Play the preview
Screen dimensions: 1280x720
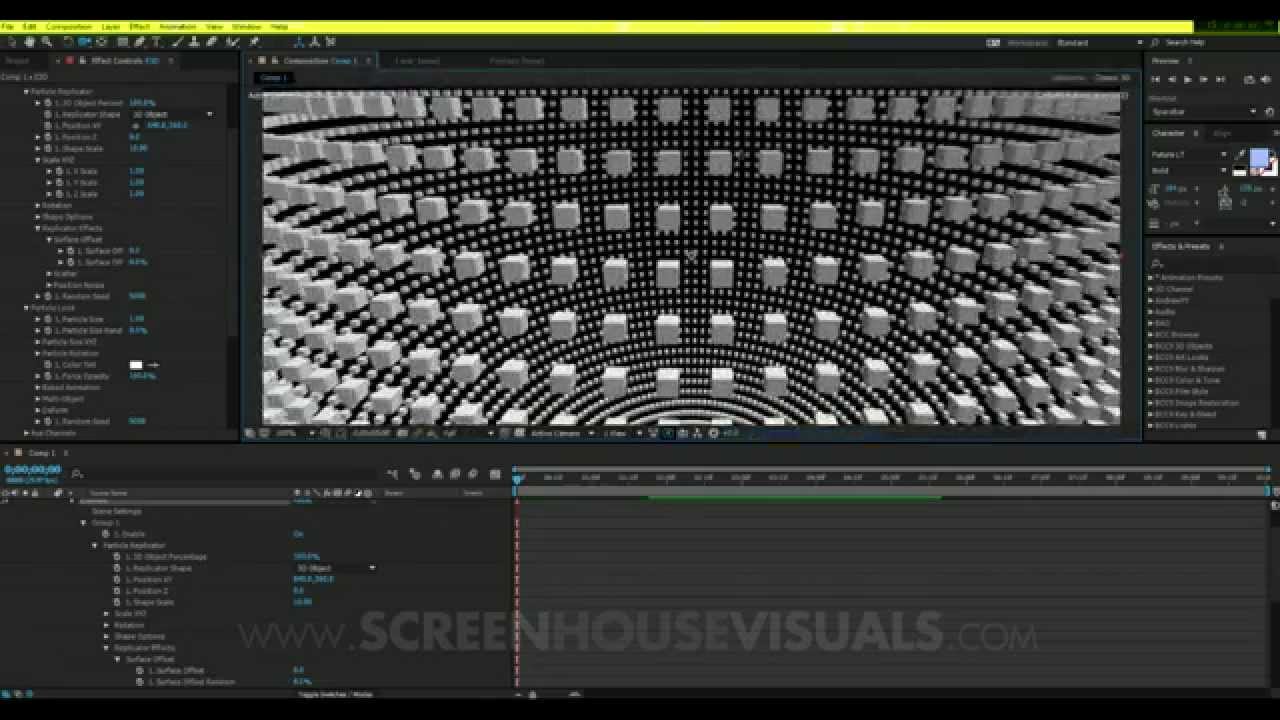[x=1188, y=79]
